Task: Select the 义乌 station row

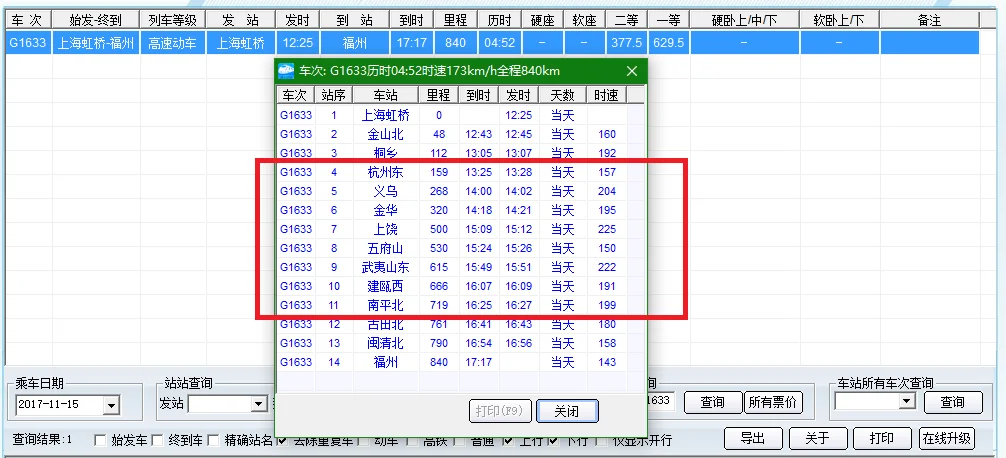Action: click(x=452, y=191)
